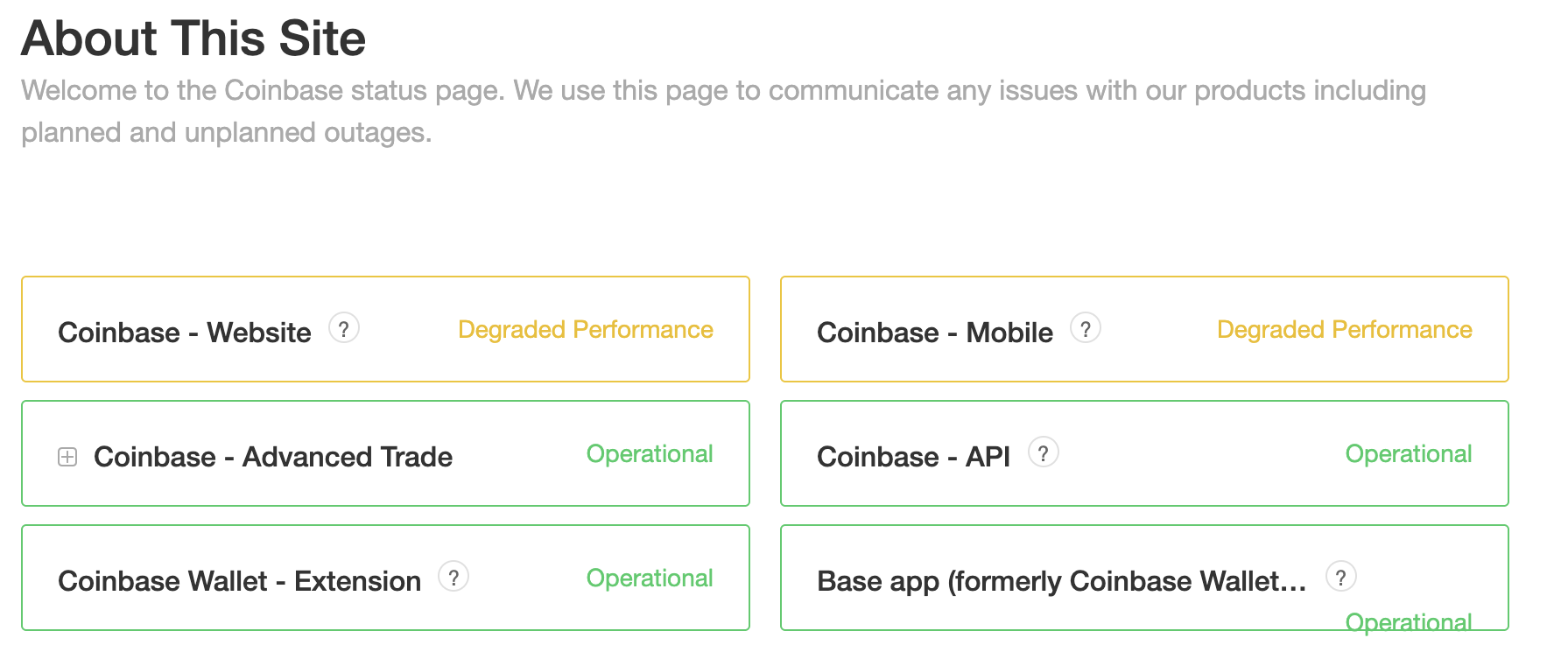The image size is (1568, 645).
Task: Click the About This Site heading
Action: (194, 38)
